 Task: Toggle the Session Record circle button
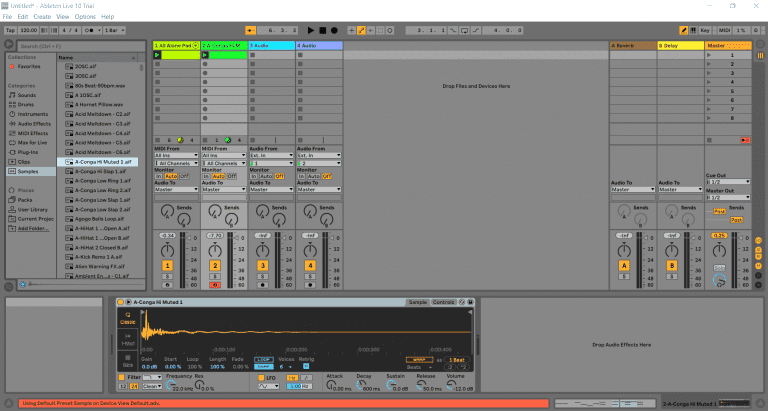tap(390, 30)
